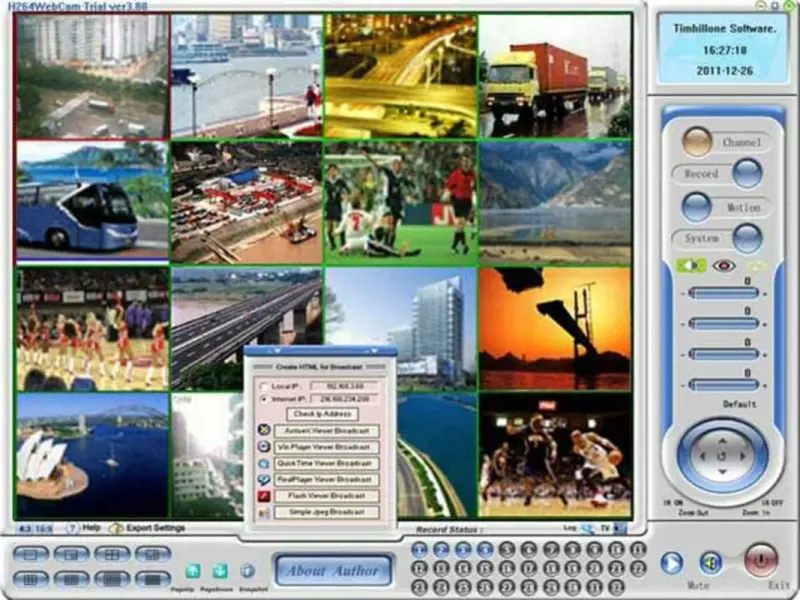
Task: Select channel 2 number button
Action: click(x=441, y=550)
